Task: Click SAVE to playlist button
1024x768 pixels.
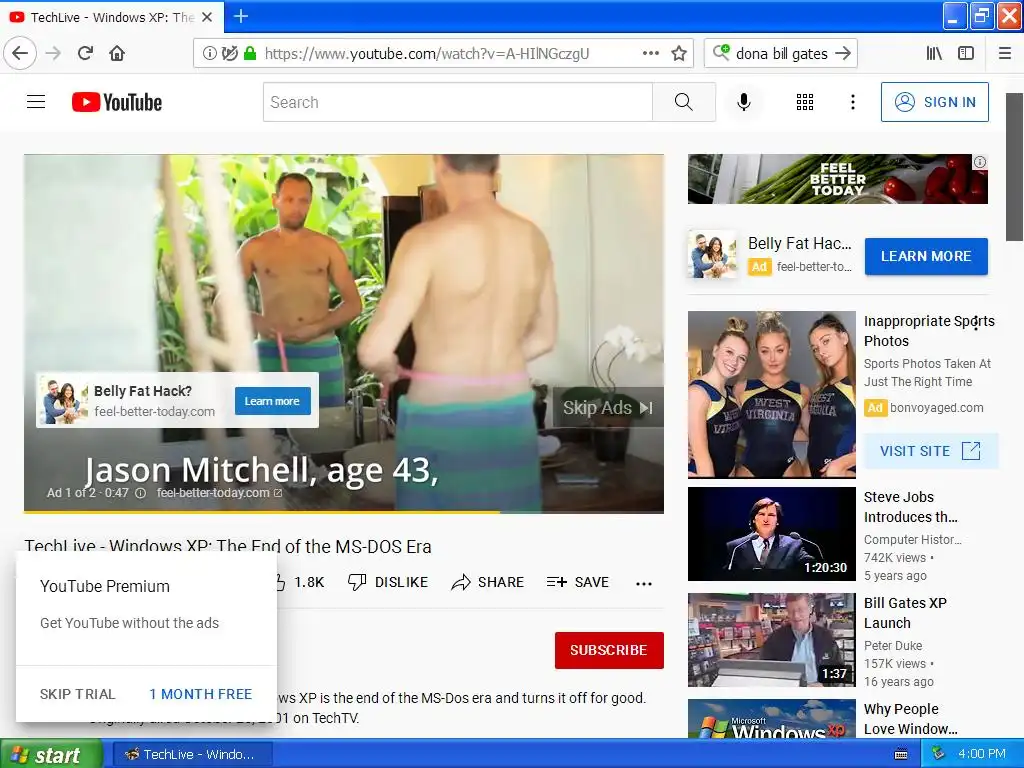Action: pos(578,582)
